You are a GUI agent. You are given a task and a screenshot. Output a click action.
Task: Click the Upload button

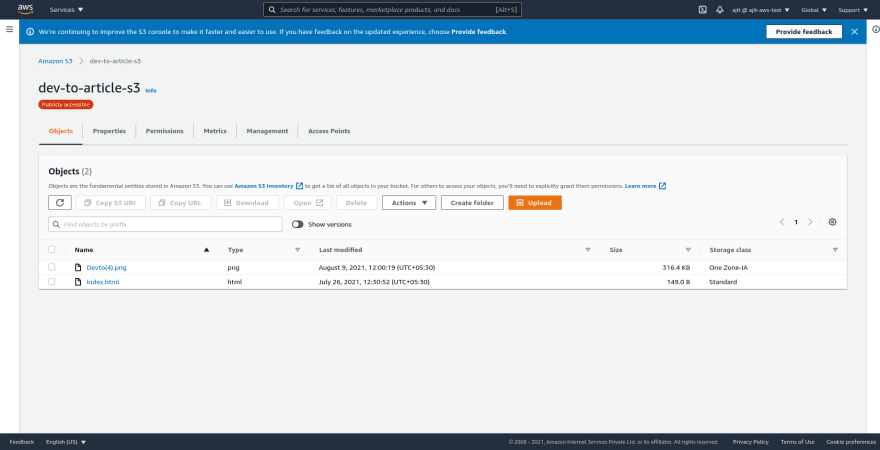[x=535, y=203]
